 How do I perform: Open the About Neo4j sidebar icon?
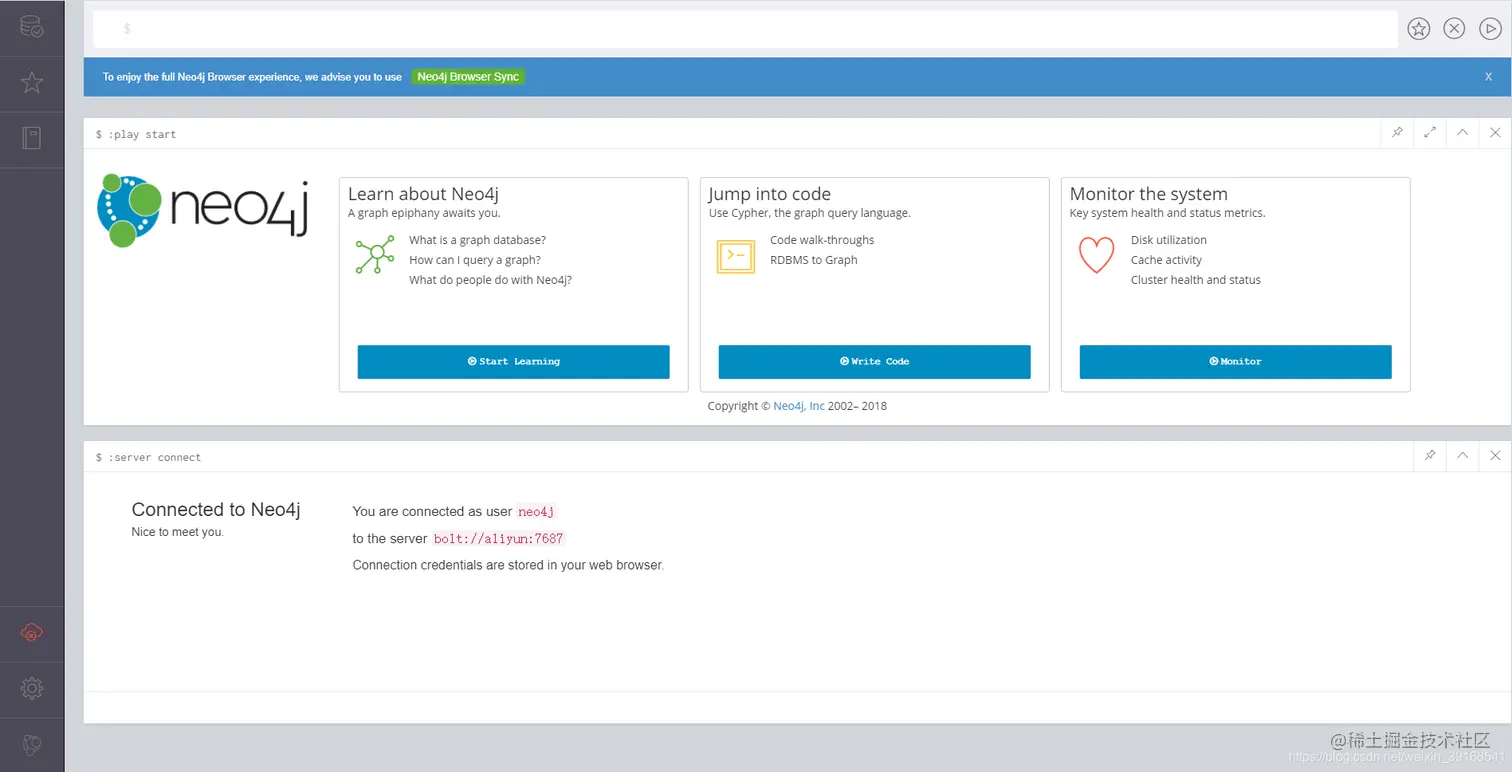32,744
